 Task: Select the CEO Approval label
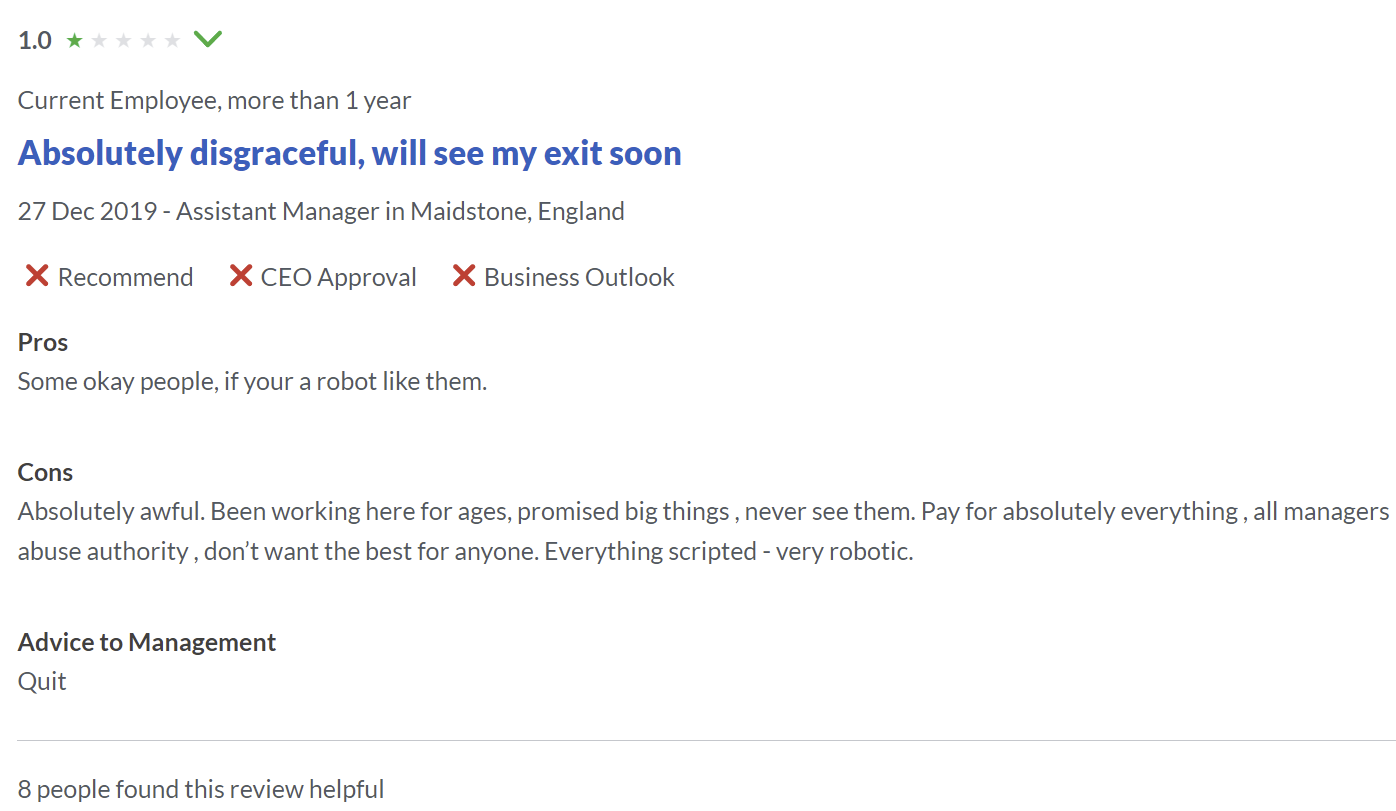click(x=339, y=277)
